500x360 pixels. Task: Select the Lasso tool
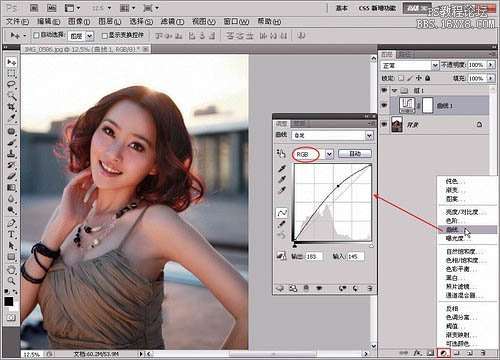(x=11, y=84)
